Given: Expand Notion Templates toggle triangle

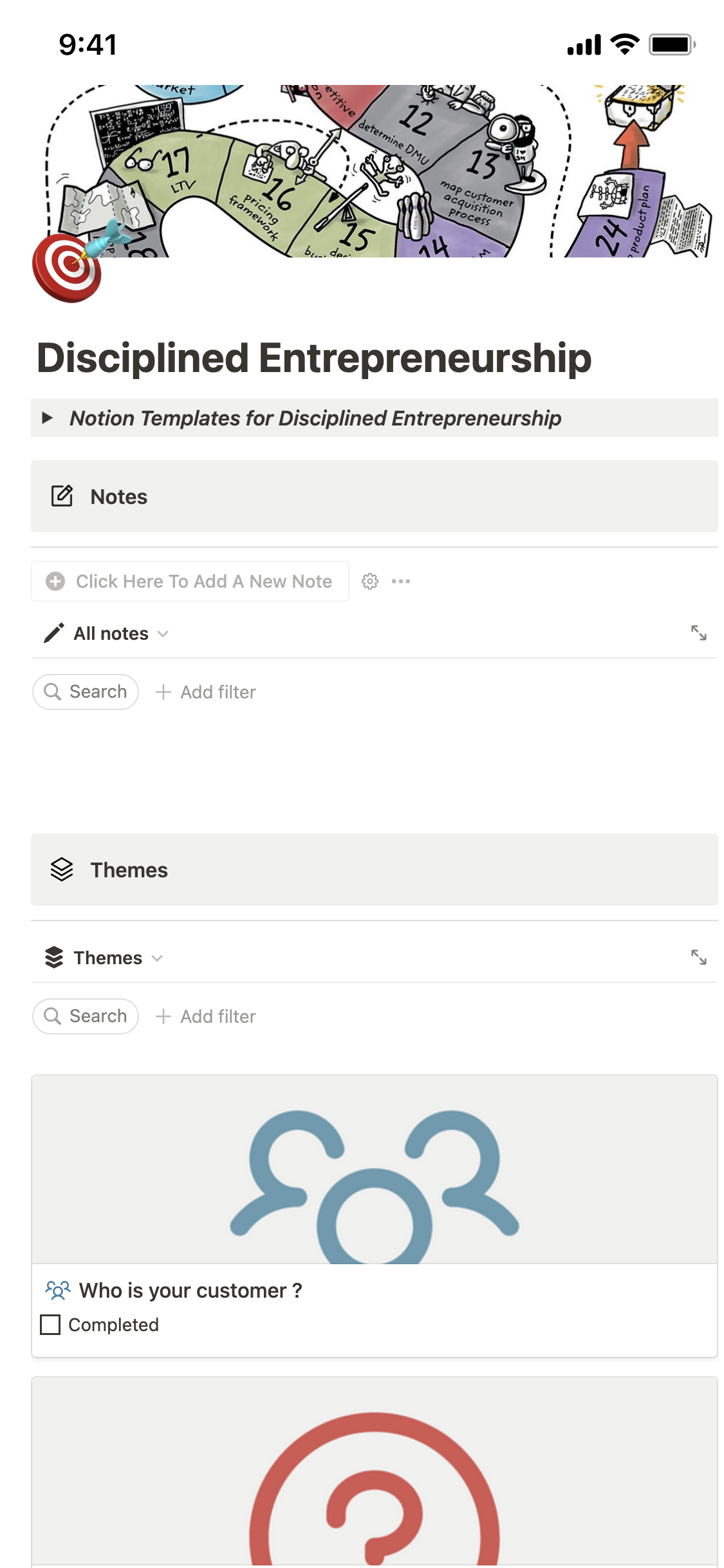Looking at the screenshot, I should coord(47,418).
